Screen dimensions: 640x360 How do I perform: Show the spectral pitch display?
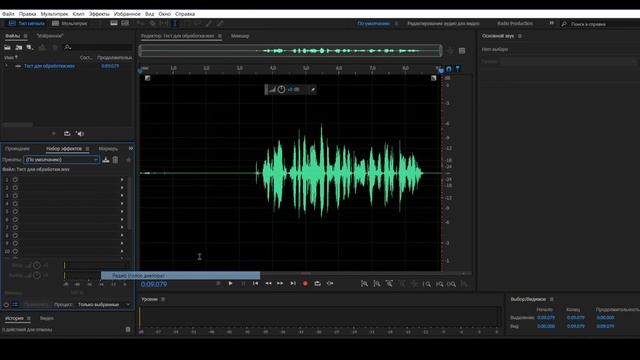(x=125, y=23)
